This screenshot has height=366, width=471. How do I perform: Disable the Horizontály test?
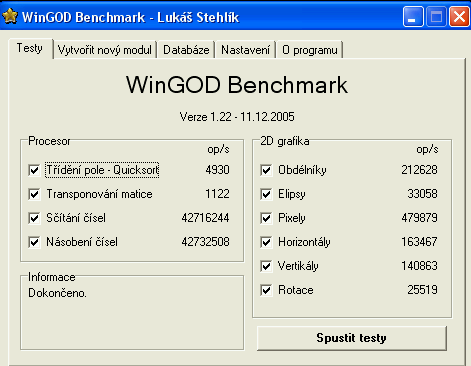(x=266, y=242)
